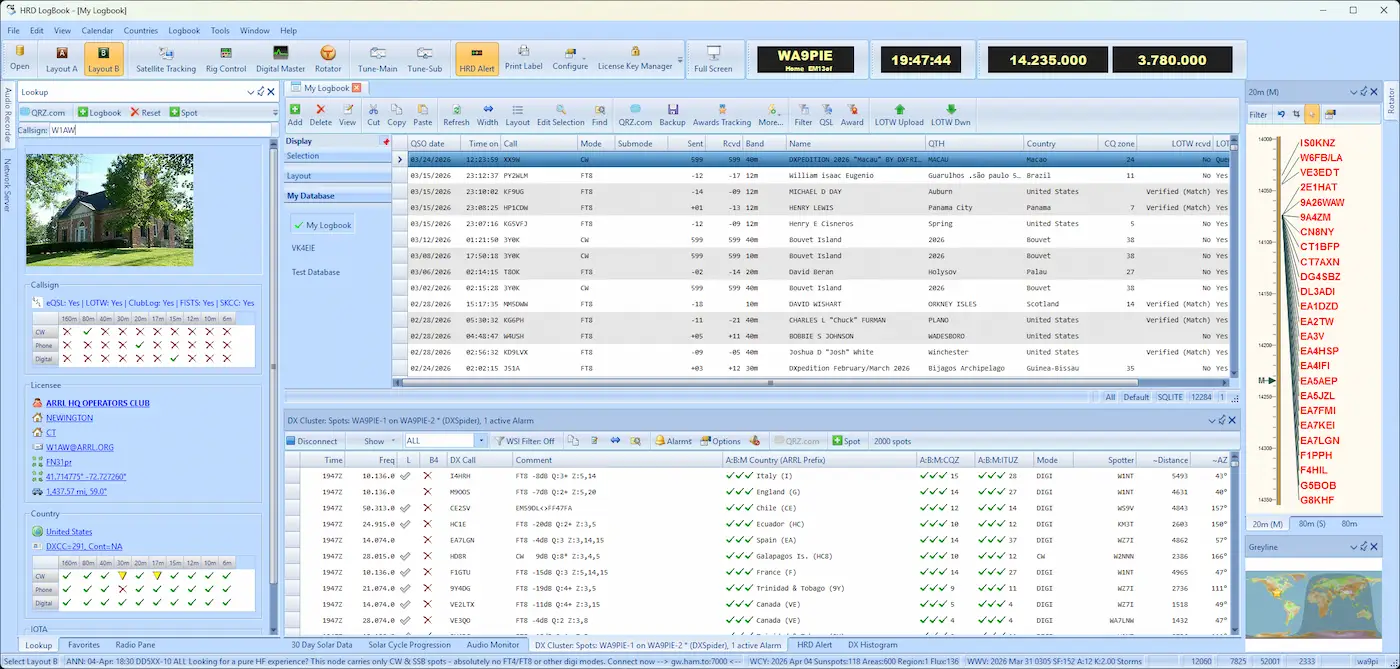Refresh the logbook entries

[456, 113]
